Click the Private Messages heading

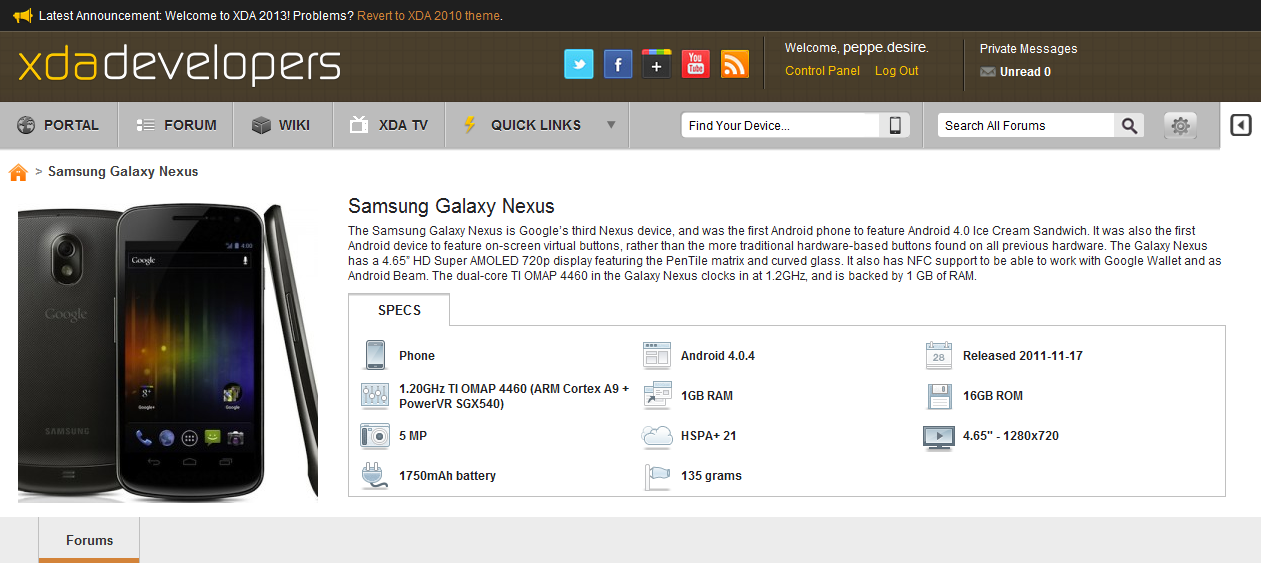click(x=1028, y=49)
